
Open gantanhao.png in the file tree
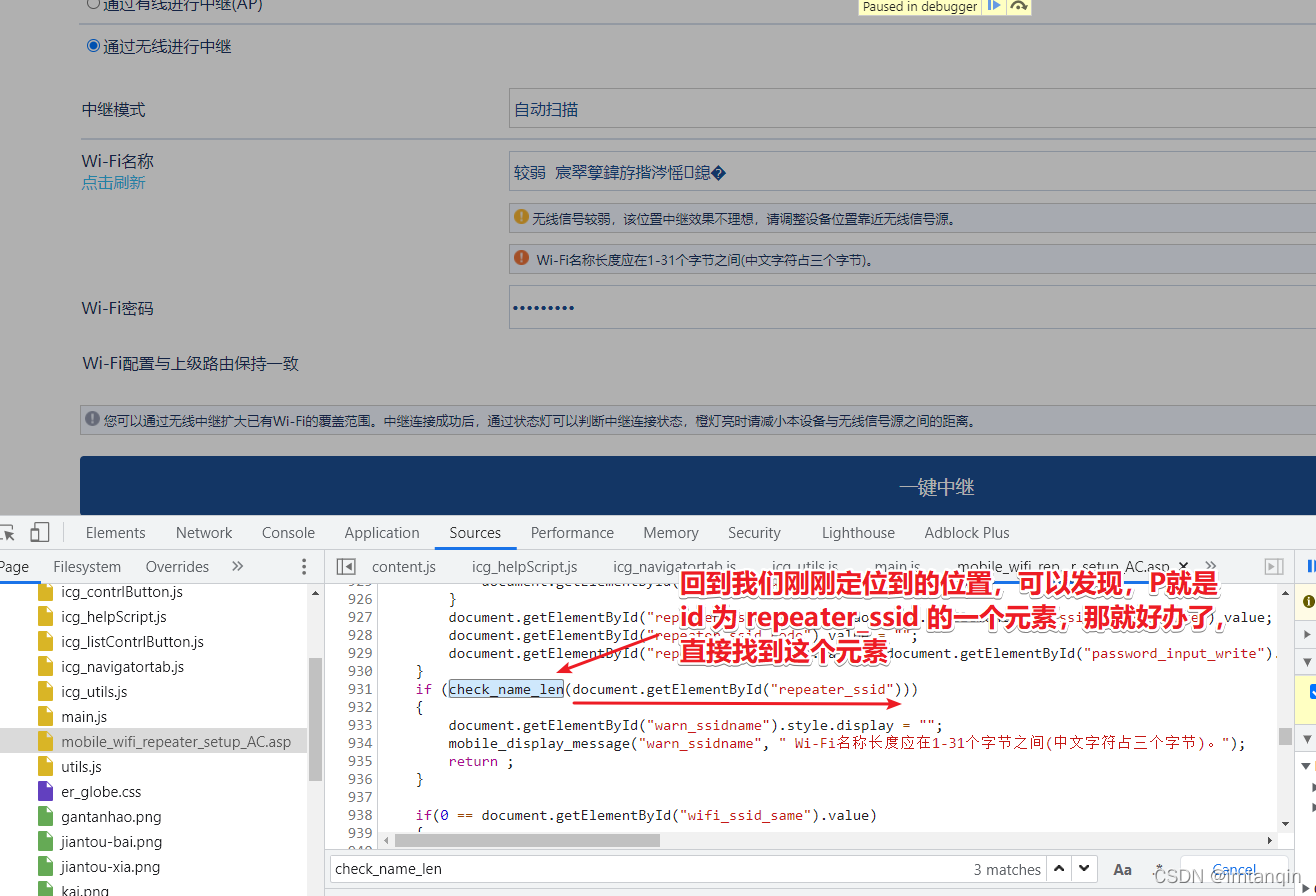coord(111,817)
